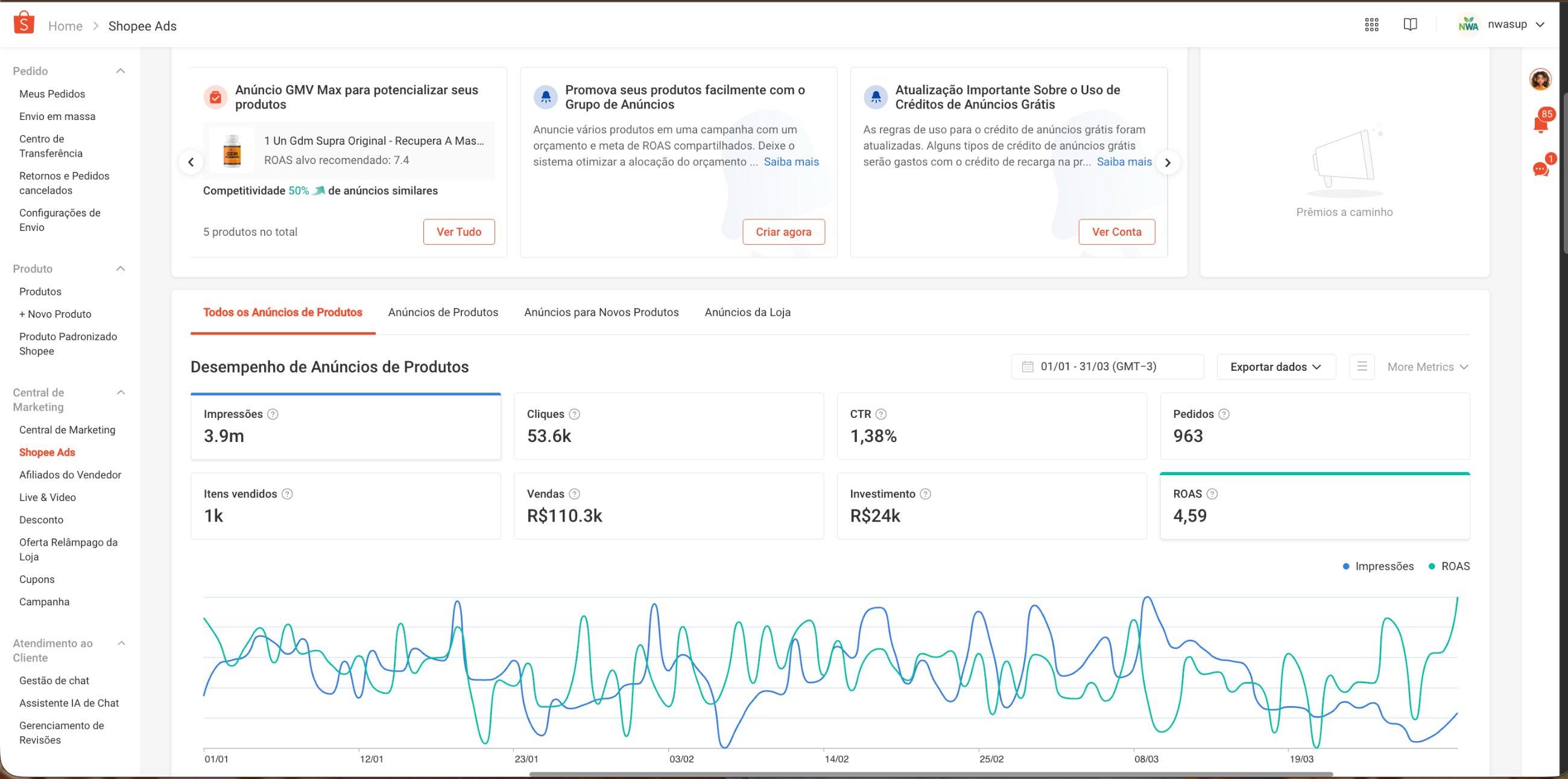Switch to Anúncios de Produtos tab
Image resolution: width=1568 pixels, height=779 pixels.
[x=443, y=312]
